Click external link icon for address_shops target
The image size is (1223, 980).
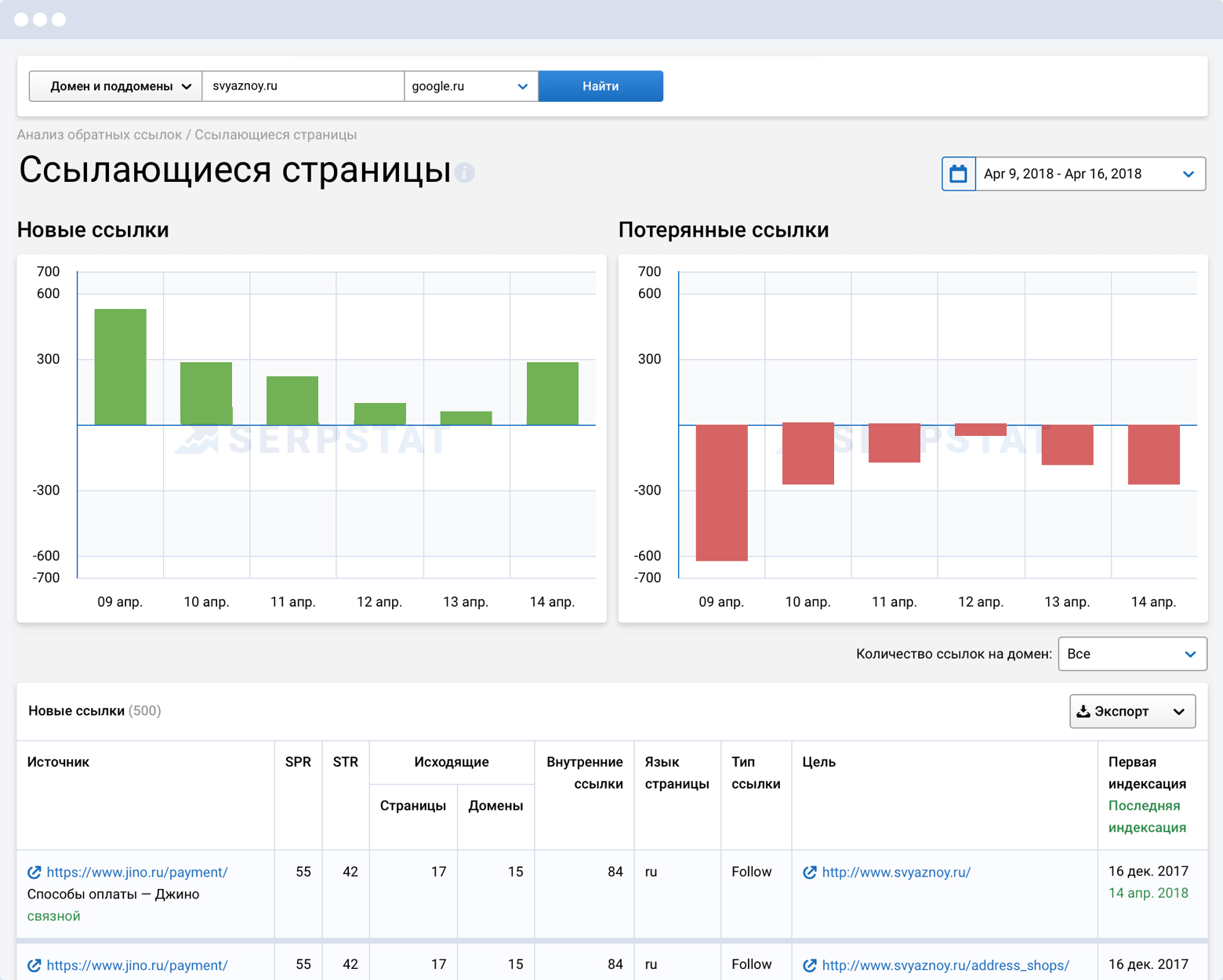(810, 965)
